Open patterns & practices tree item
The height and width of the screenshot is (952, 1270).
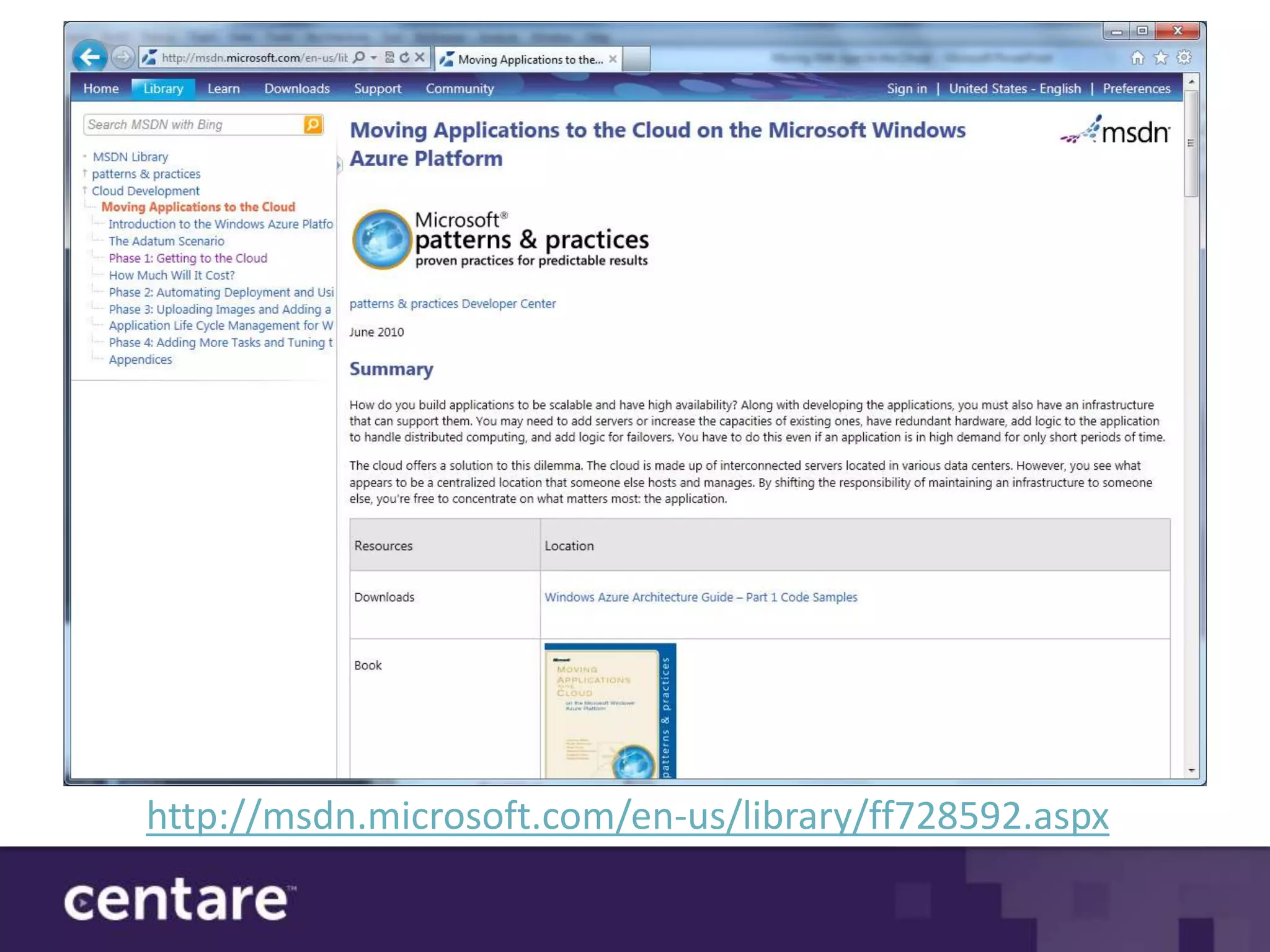(x=146, y=174)
